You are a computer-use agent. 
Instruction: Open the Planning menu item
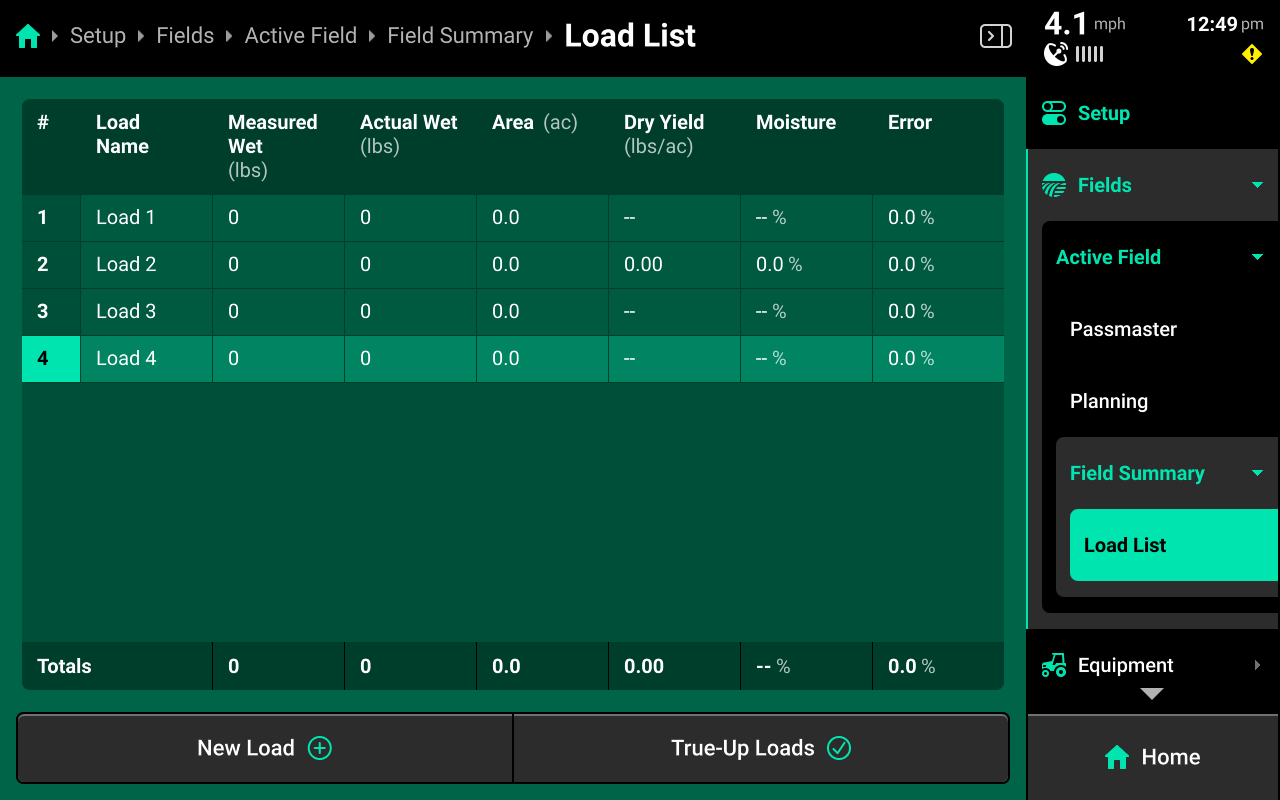pyautogui.click(x=1109, y=402)
